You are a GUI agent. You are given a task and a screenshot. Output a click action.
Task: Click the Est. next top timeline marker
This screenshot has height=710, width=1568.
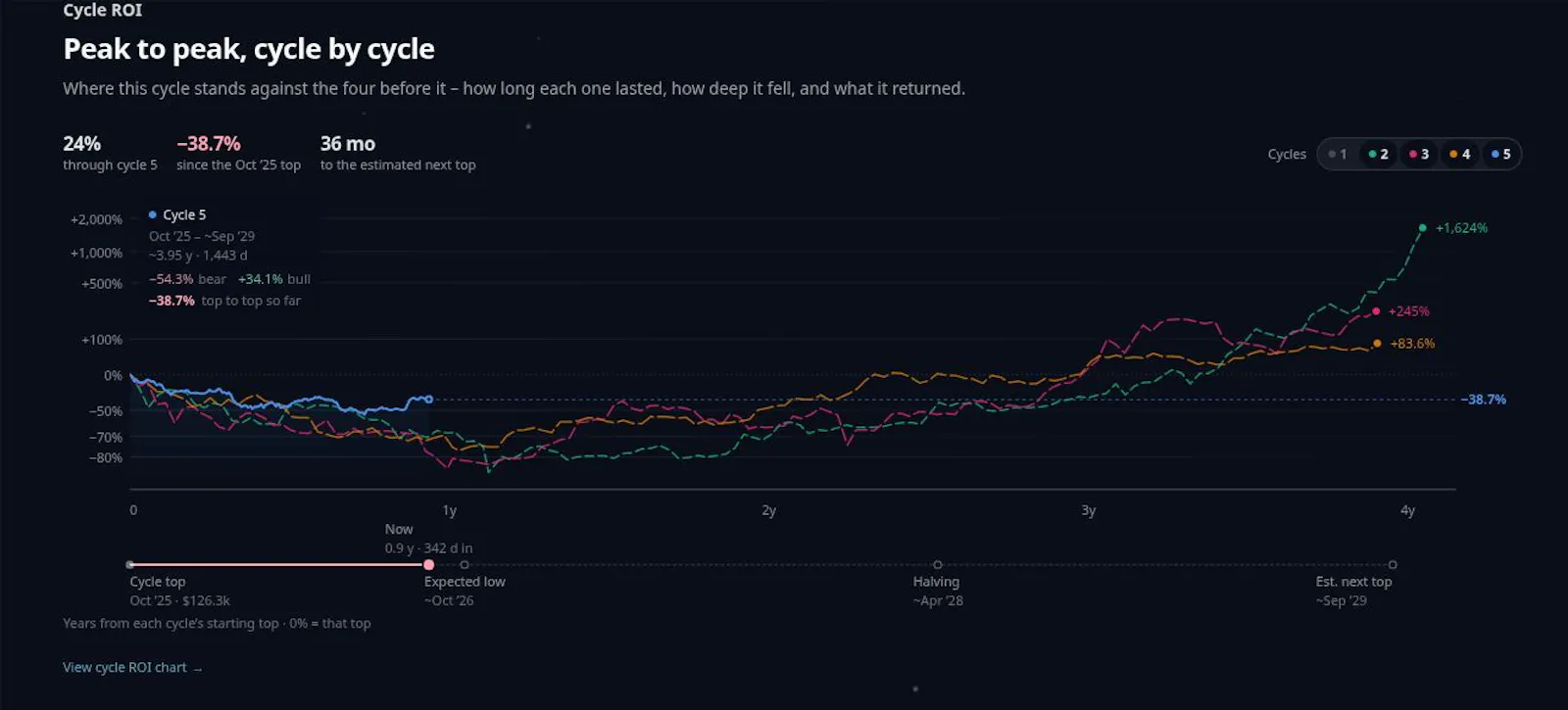tap(1393, 565)
